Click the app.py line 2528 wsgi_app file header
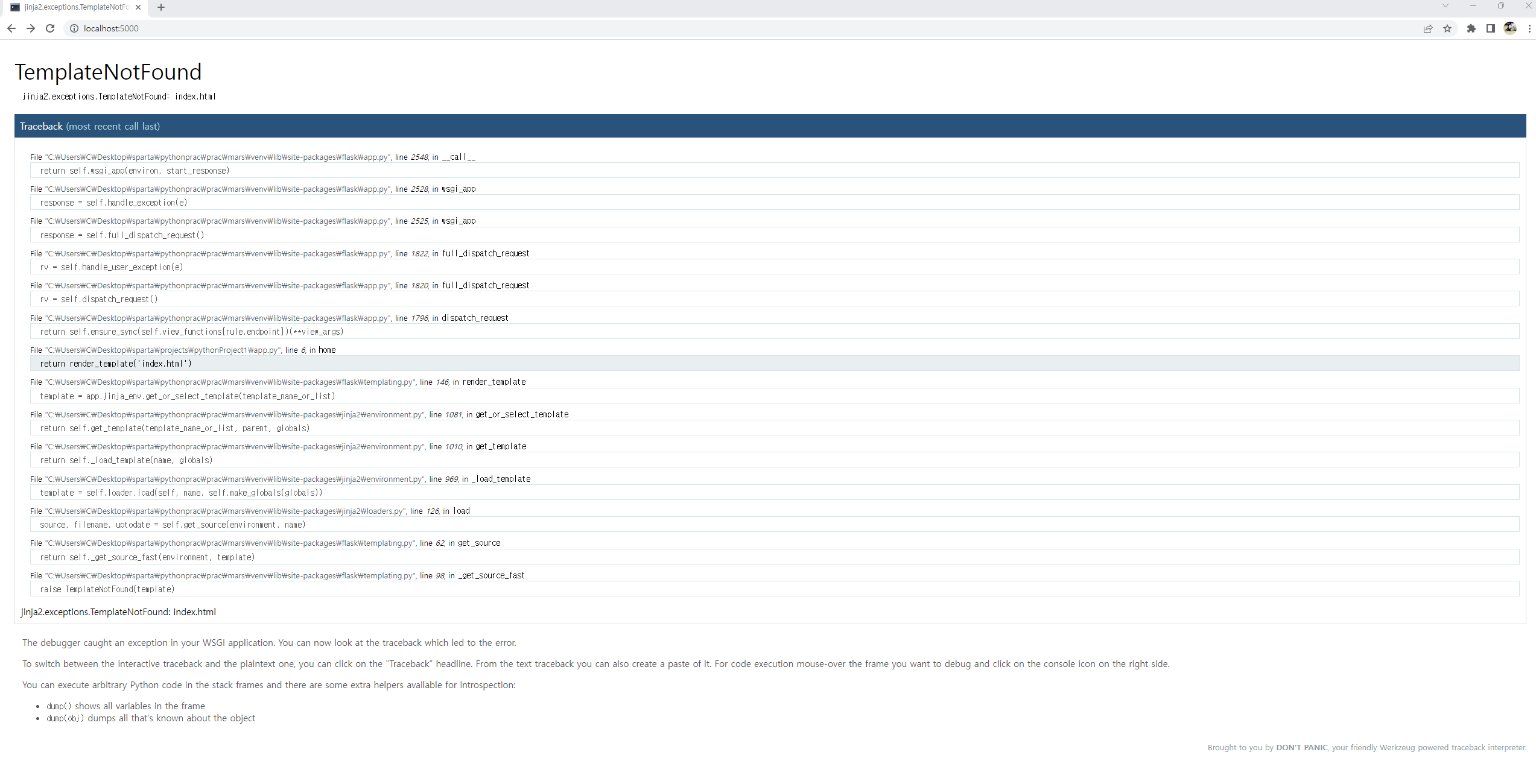Screen dimensions: 1536x784 coord(253,189)
